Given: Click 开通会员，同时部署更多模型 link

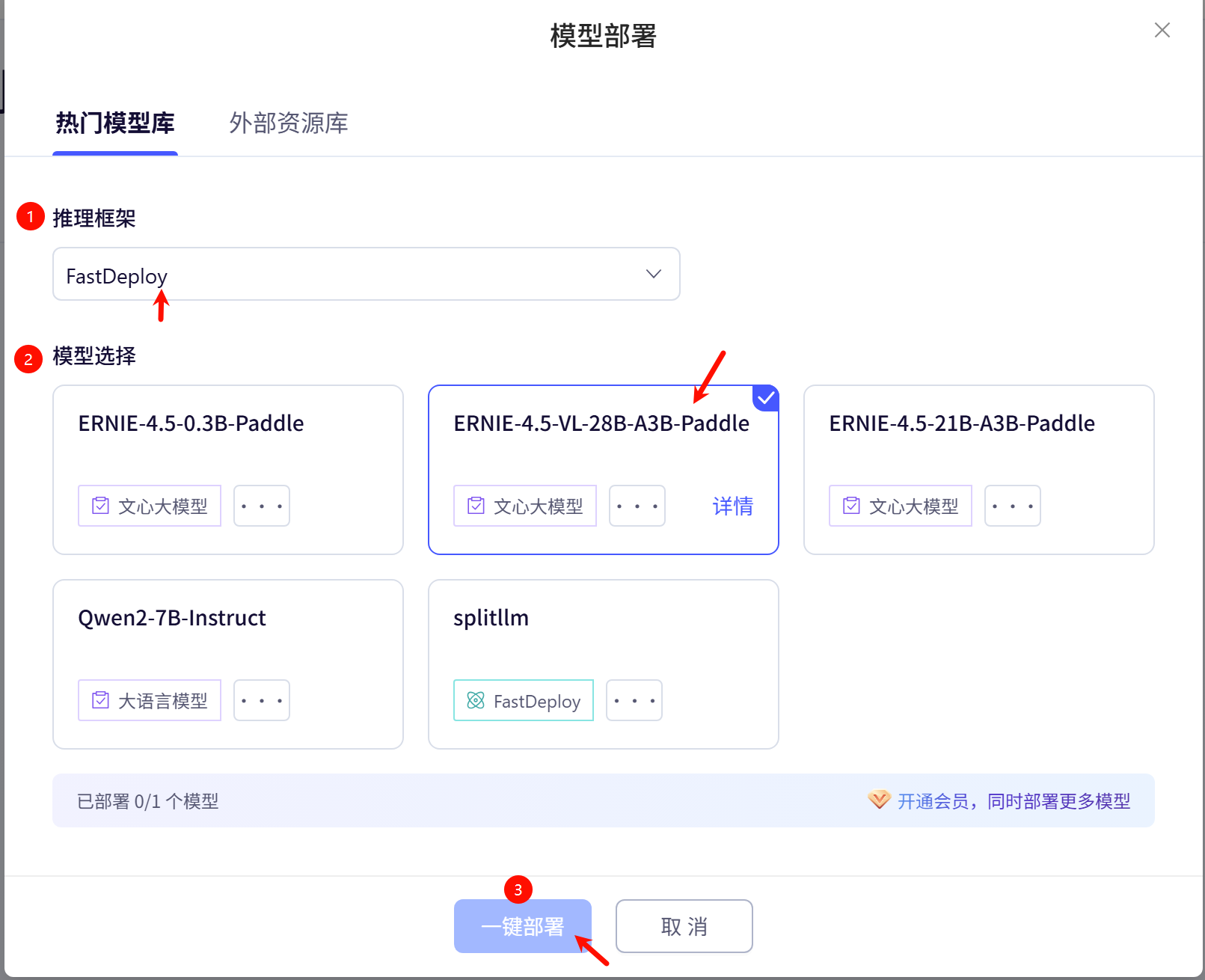Looking at the screenshot, I should click(x=1014, y=801).
